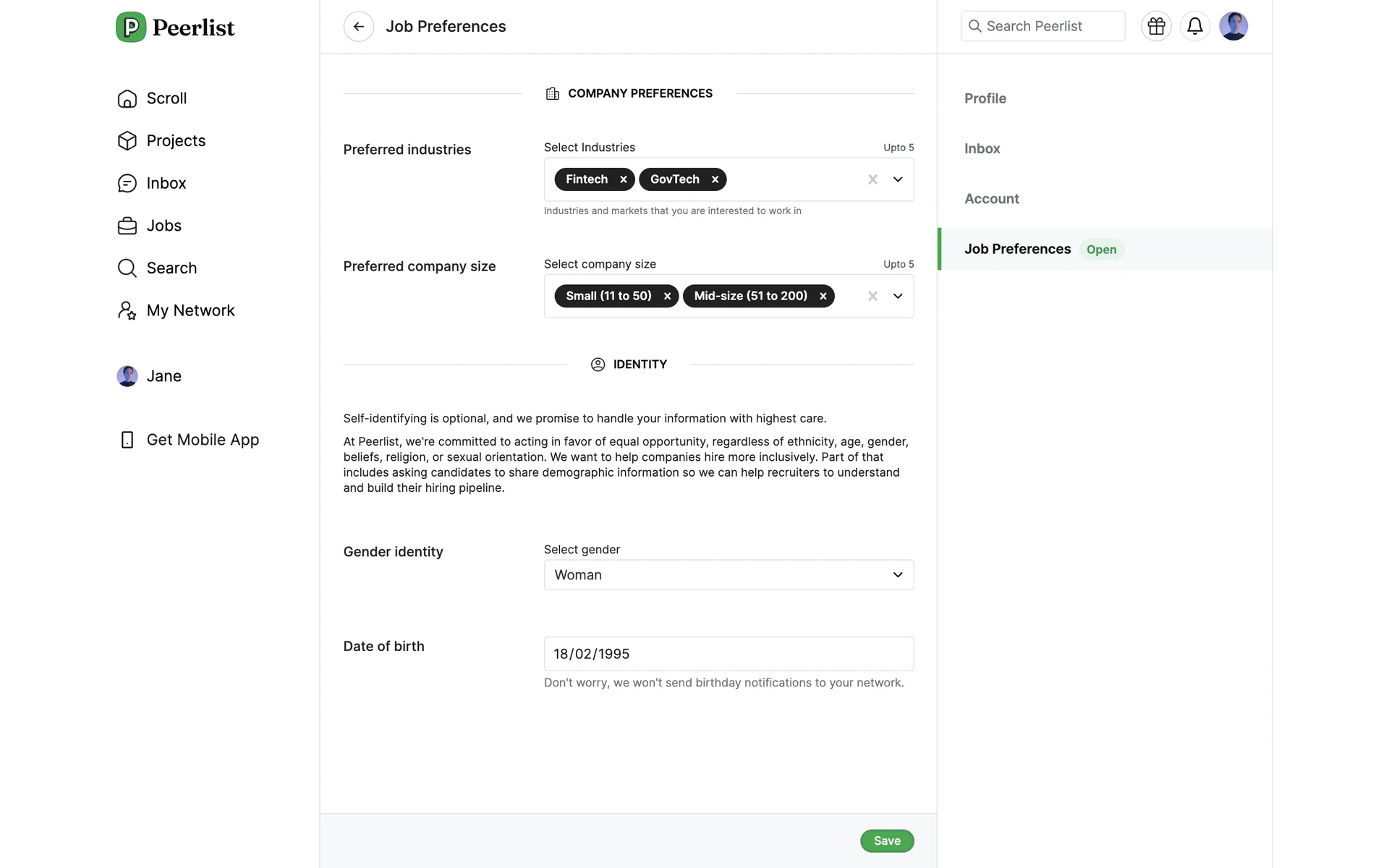Click the date of birth field
Image resolution: width=1389 pixels, height=868 pixels.
tap(728, 654)
